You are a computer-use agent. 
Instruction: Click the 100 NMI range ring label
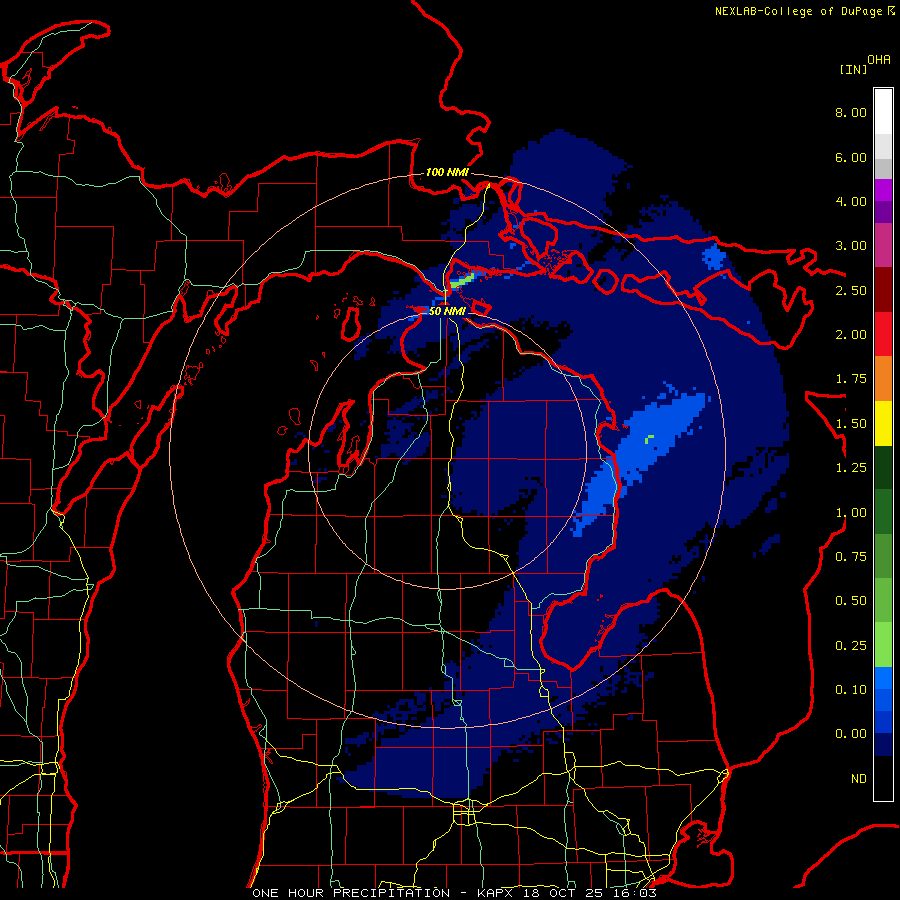pyautogui.click(x=447, y=172)
